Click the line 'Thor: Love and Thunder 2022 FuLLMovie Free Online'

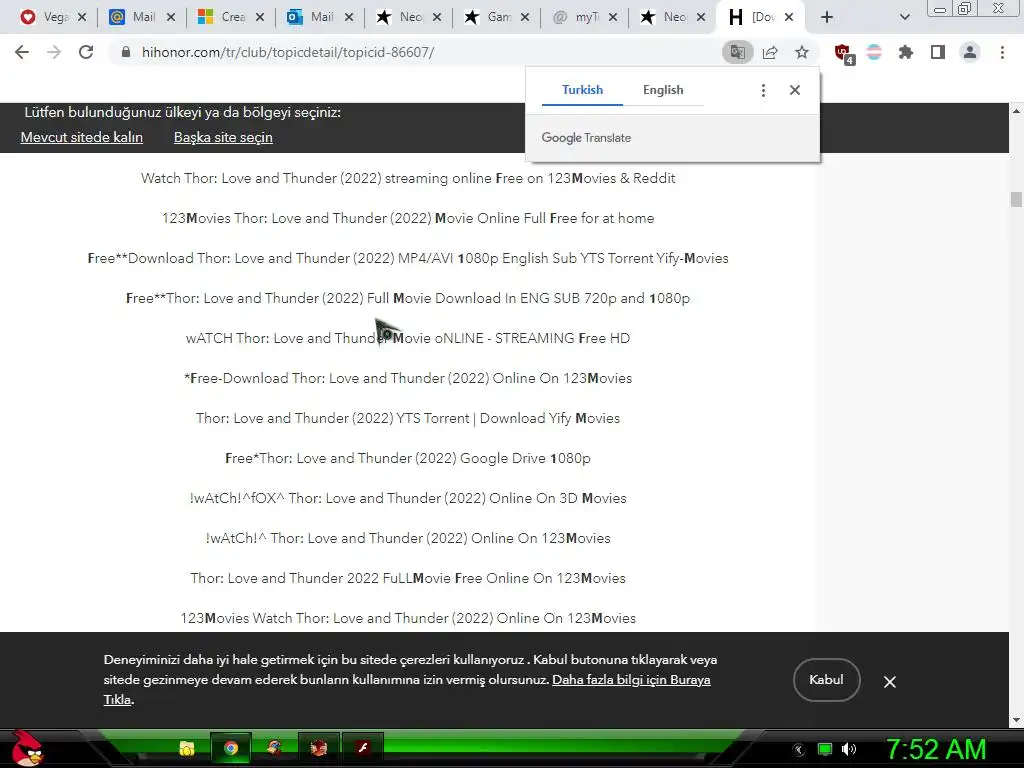[x=408, y=579]
